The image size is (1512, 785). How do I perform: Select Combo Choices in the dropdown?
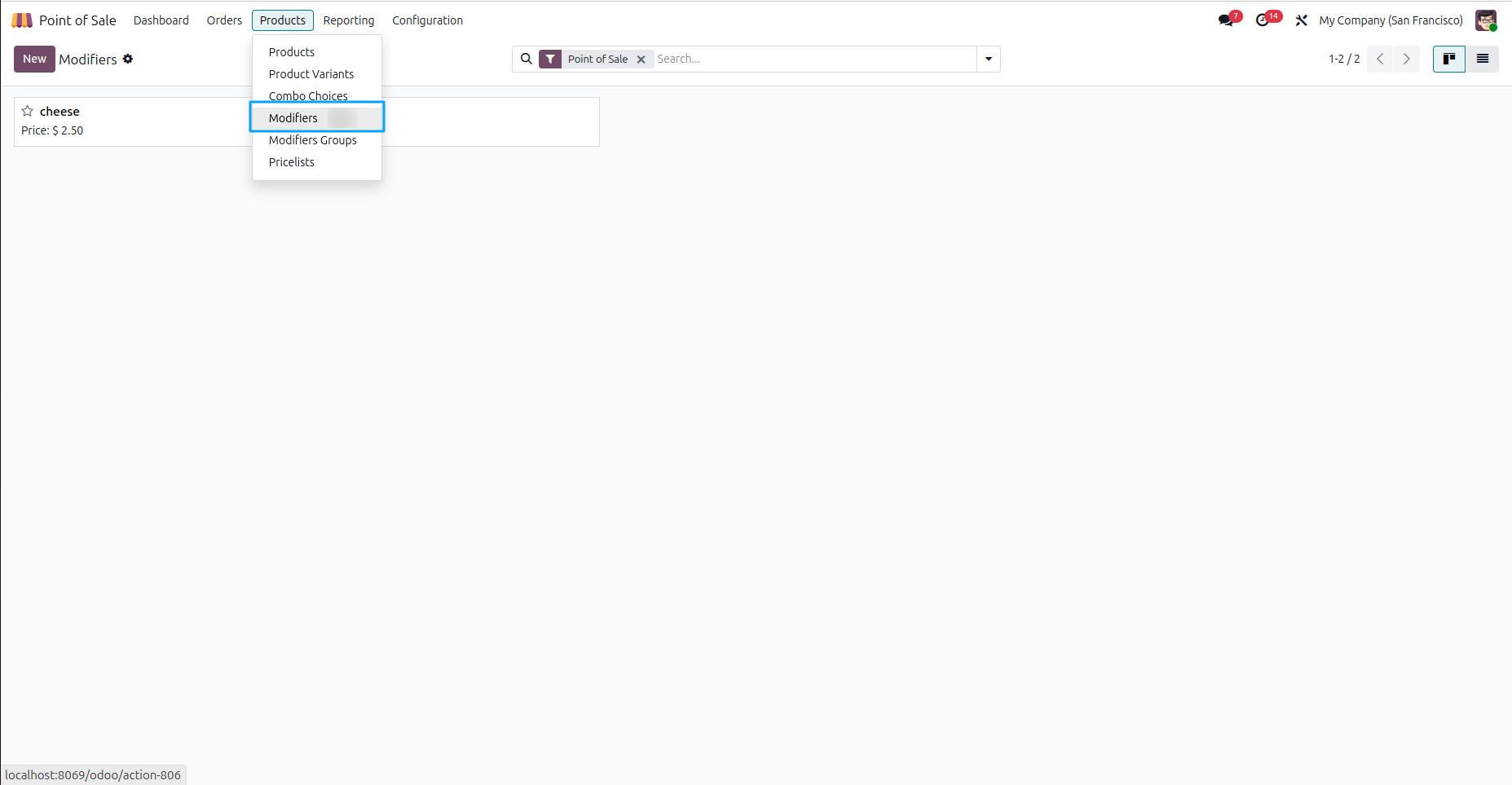click(x=317, y=95)
